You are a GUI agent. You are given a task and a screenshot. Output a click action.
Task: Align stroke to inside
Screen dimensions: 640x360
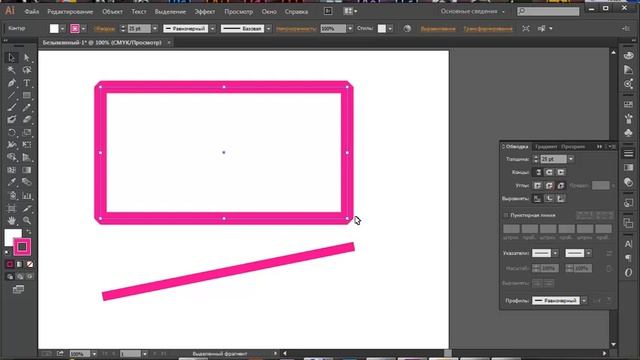tap(549, 199)
